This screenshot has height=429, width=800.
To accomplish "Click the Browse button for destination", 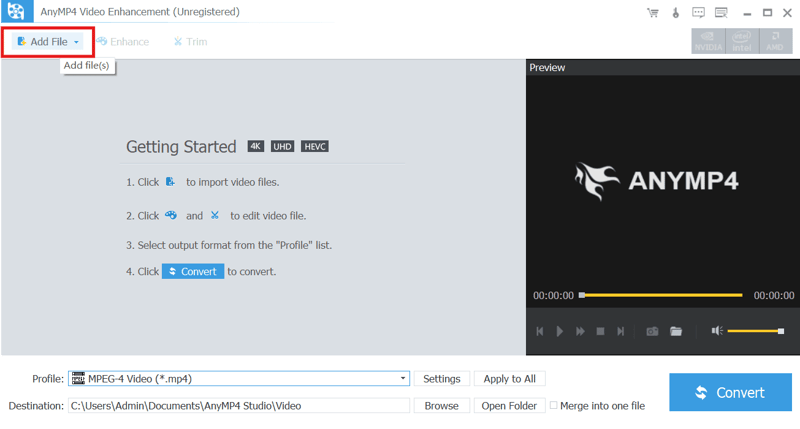I will click(x=441, y=406).
